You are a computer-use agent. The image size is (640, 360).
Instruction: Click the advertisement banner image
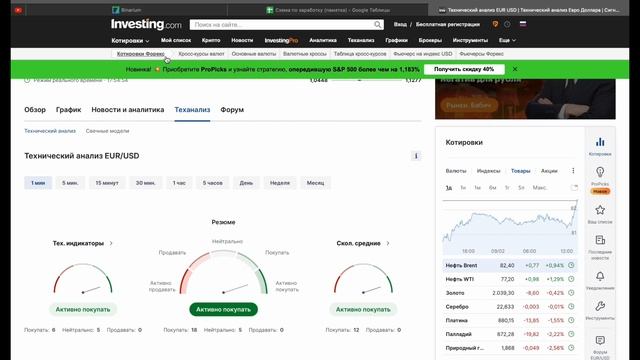click(x=525, y=99)
